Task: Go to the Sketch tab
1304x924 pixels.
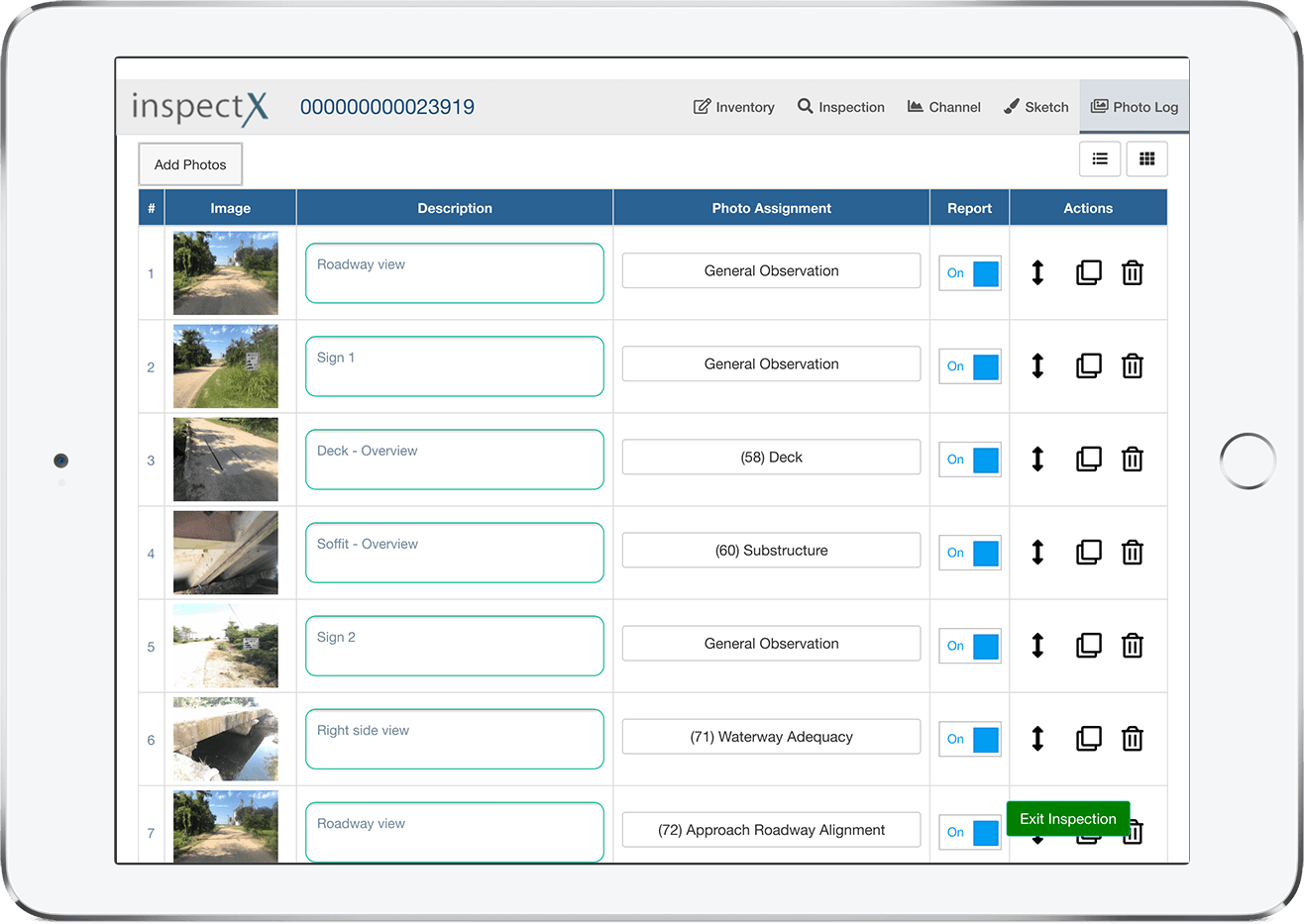Action: pyautogui.click(x=1035, y=107)
